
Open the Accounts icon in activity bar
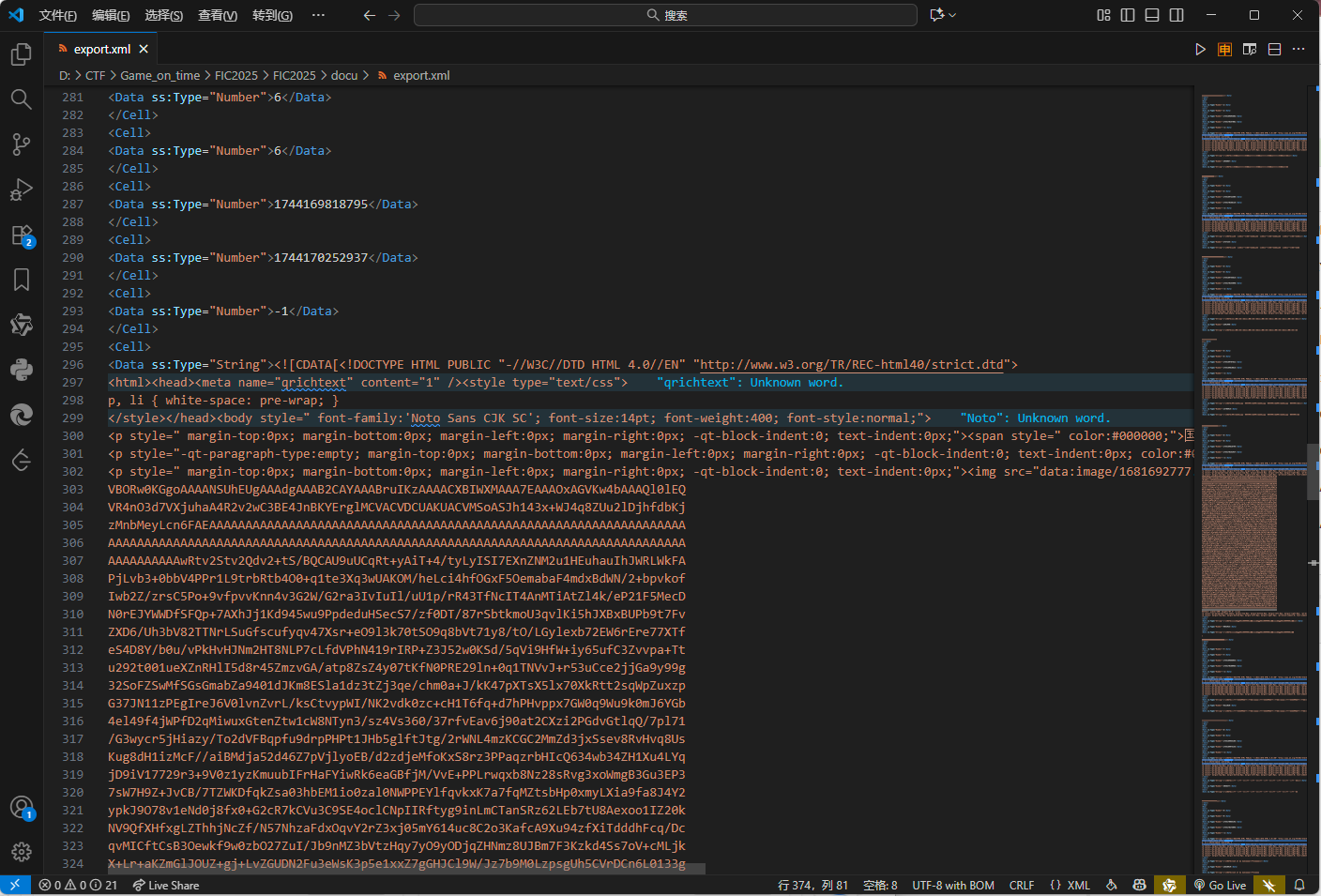21,807
